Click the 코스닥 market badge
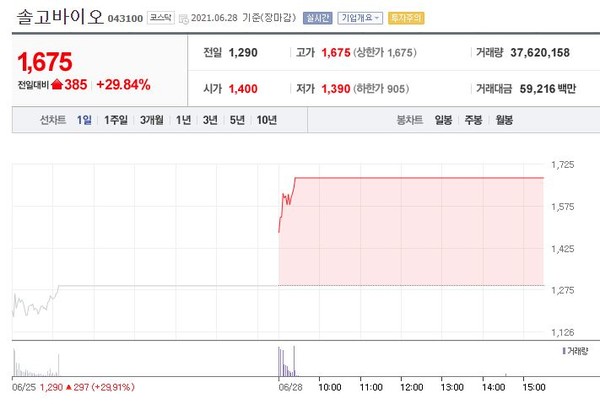 click(159, 19)
